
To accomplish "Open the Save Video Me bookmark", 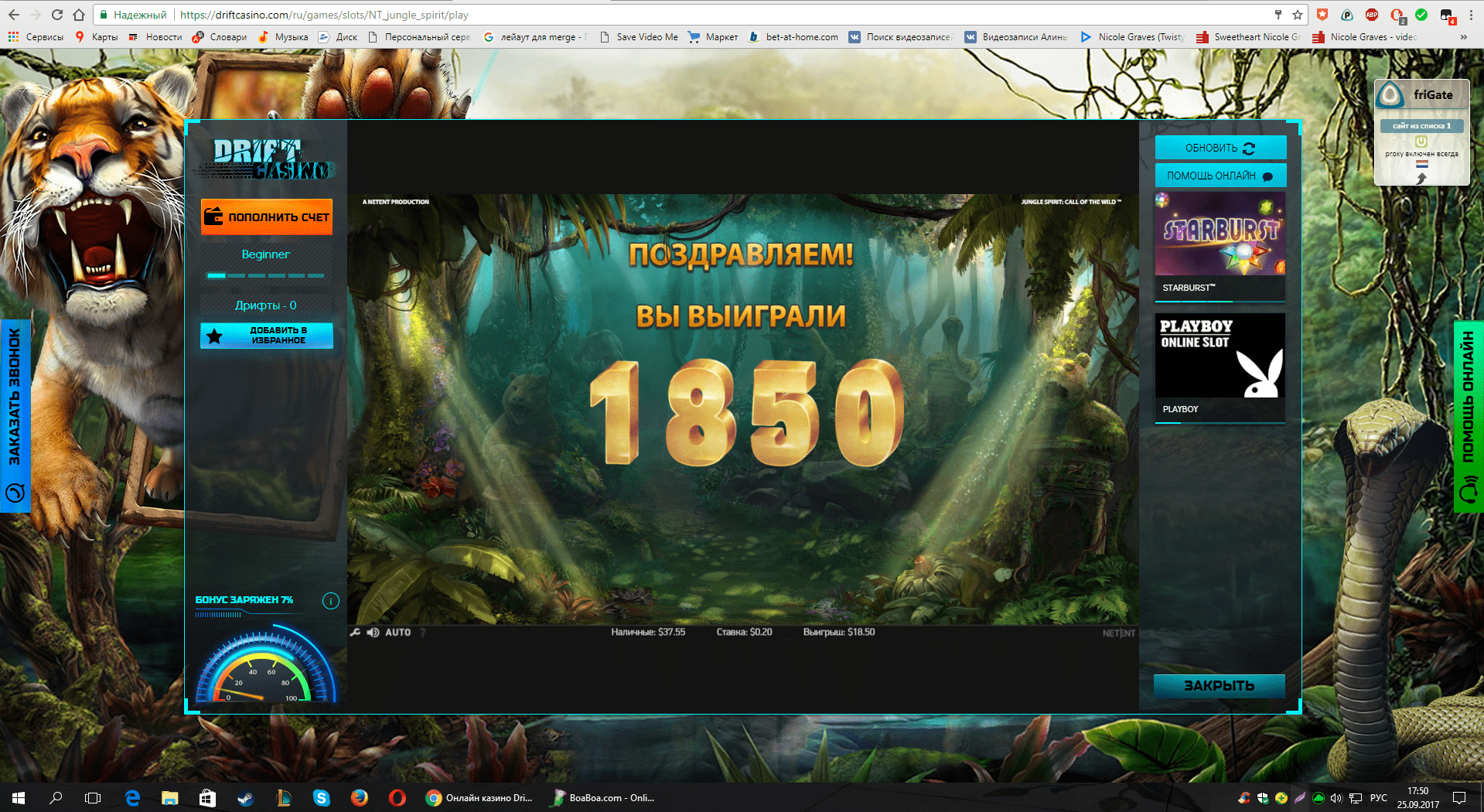I will point(639,37).
